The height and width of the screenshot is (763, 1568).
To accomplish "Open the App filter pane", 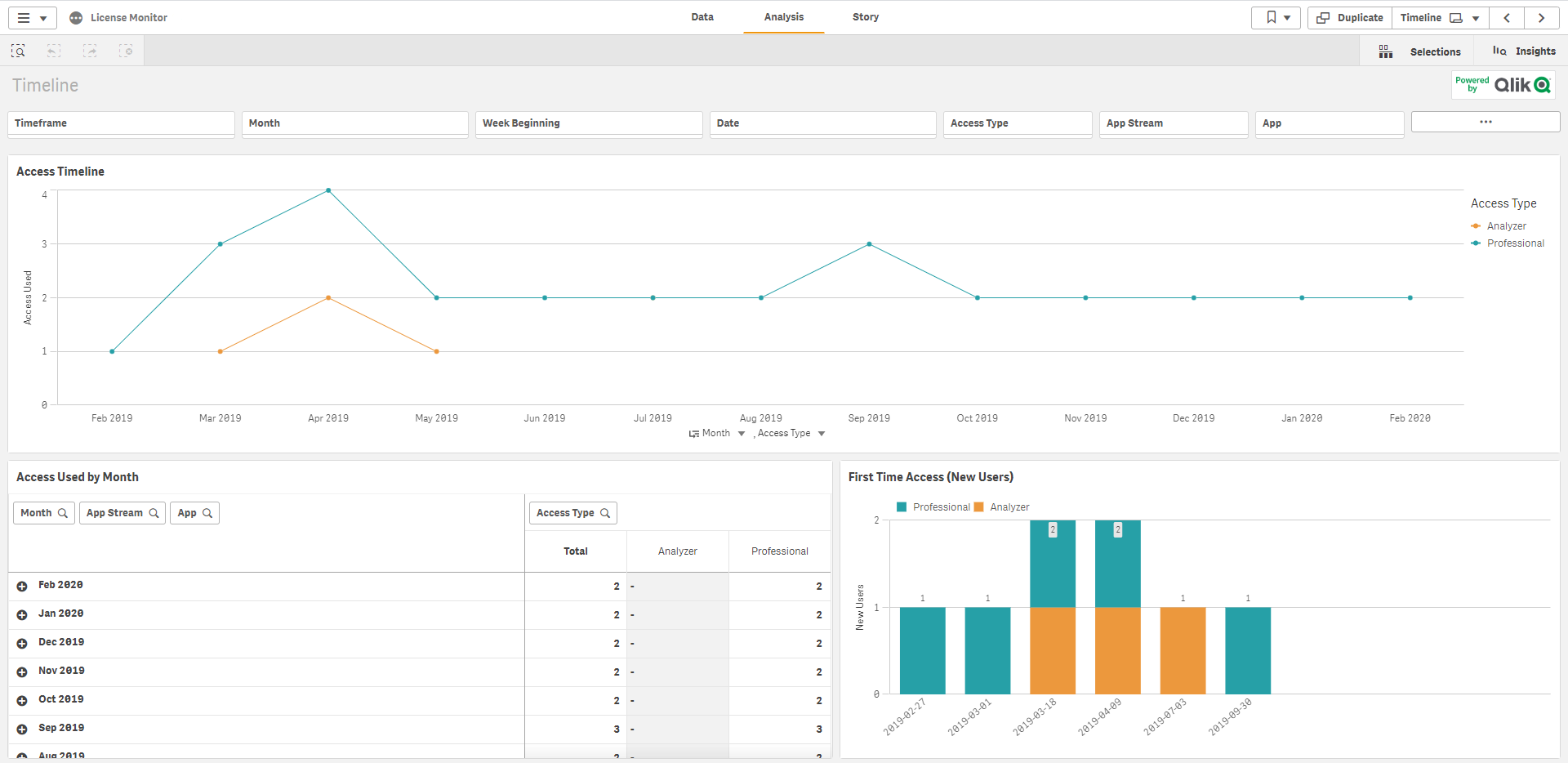I will click(1330, 123).
